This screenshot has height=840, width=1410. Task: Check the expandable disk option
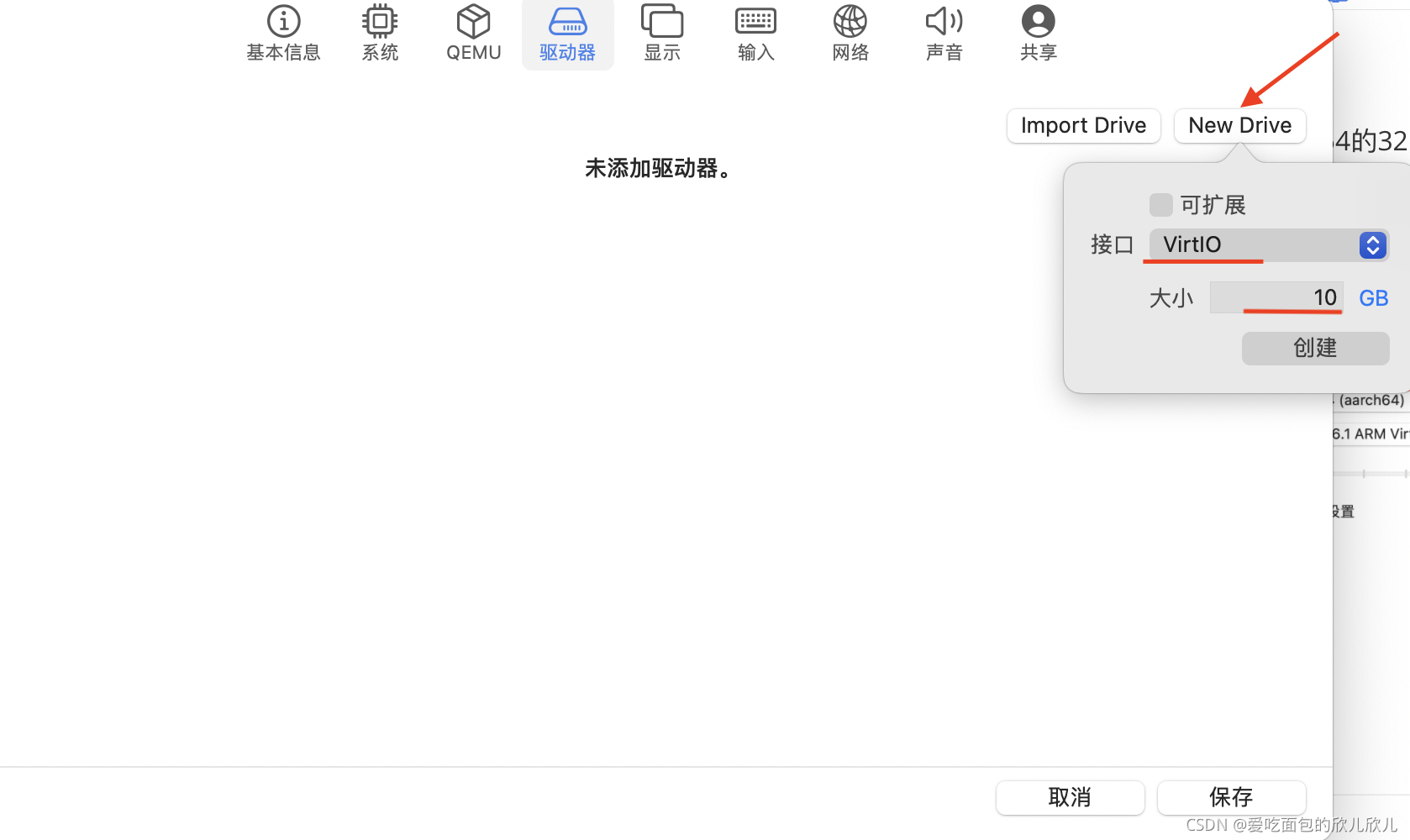1160,204
